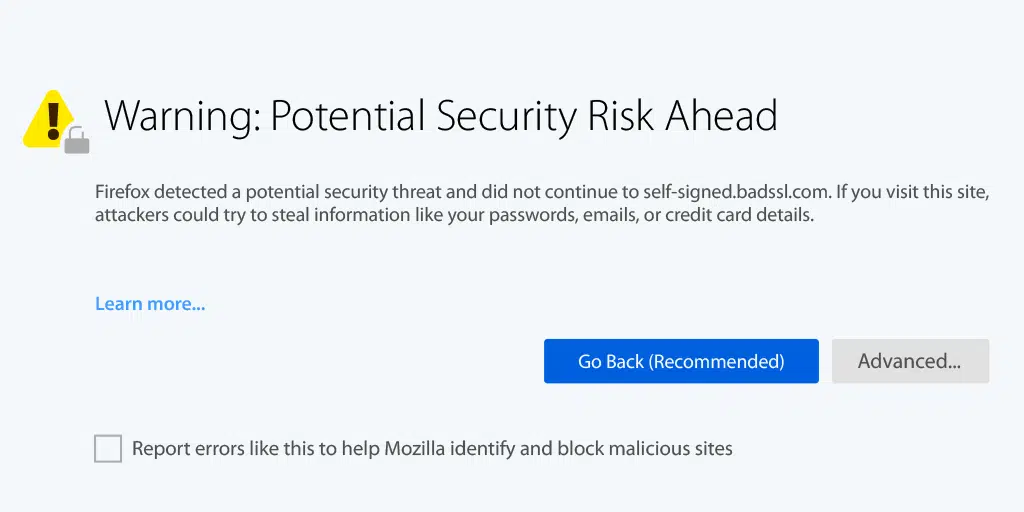Click the word 'passwords' in the warning text
Screen dimensions: 1024x512
pyautogui.click(x=531, y=215)
